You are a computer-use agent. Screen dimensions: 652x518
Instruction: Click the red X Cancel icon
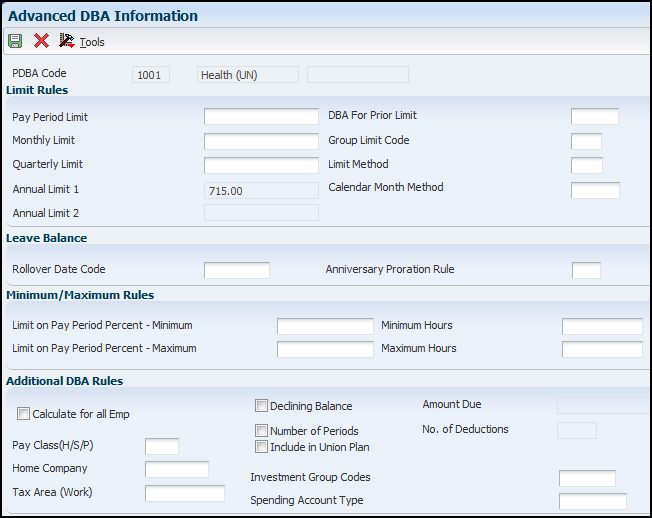click(x=41, y=41)
